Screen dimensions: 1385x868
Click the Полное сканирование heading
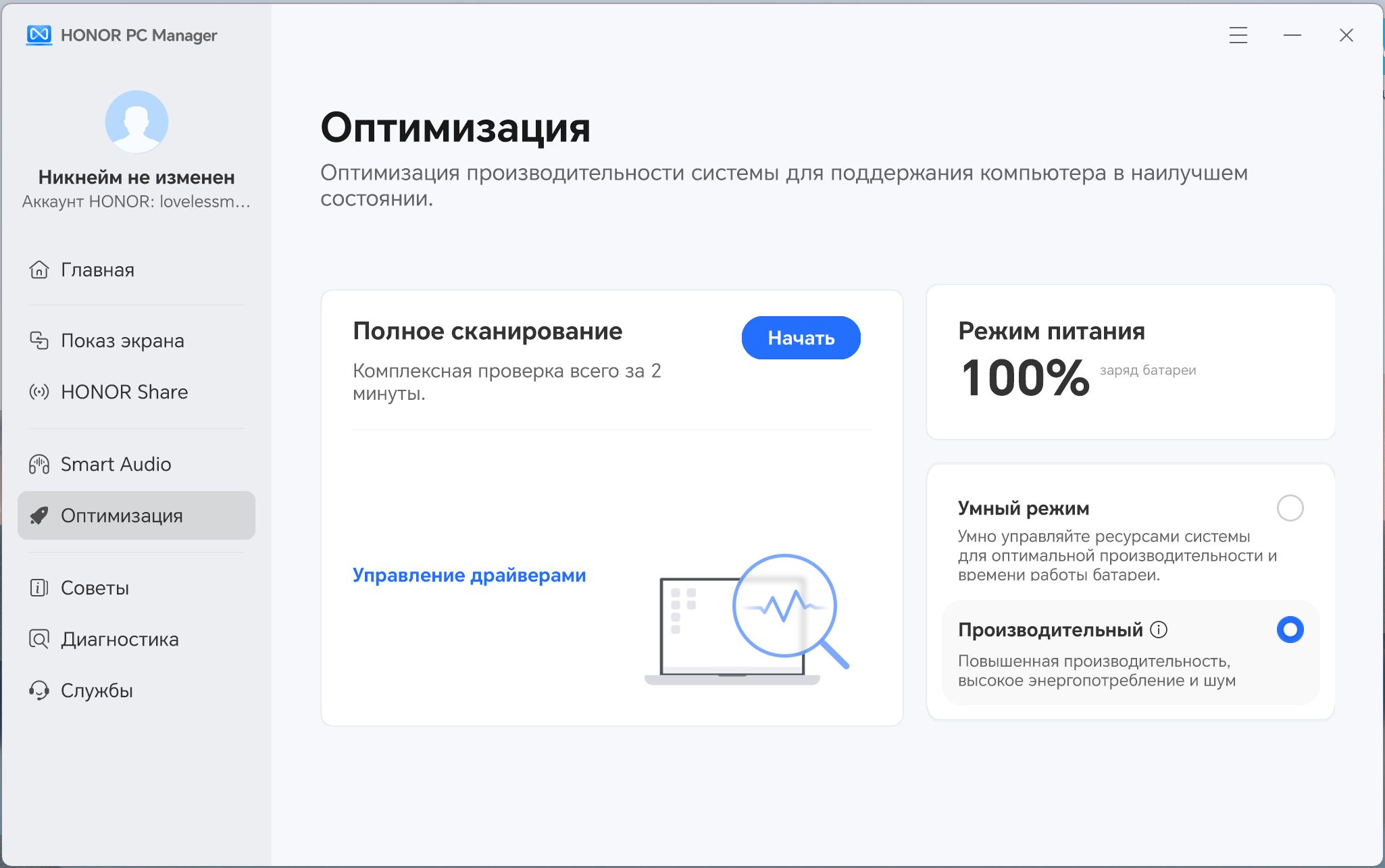click(487, 331)
